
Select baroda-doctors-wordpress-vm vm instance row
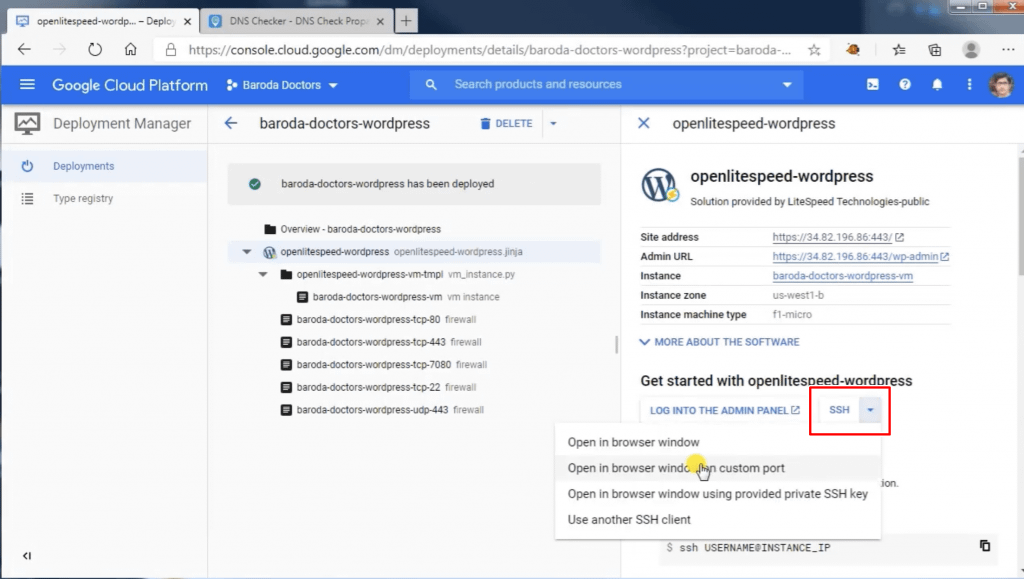coord(413,297)
